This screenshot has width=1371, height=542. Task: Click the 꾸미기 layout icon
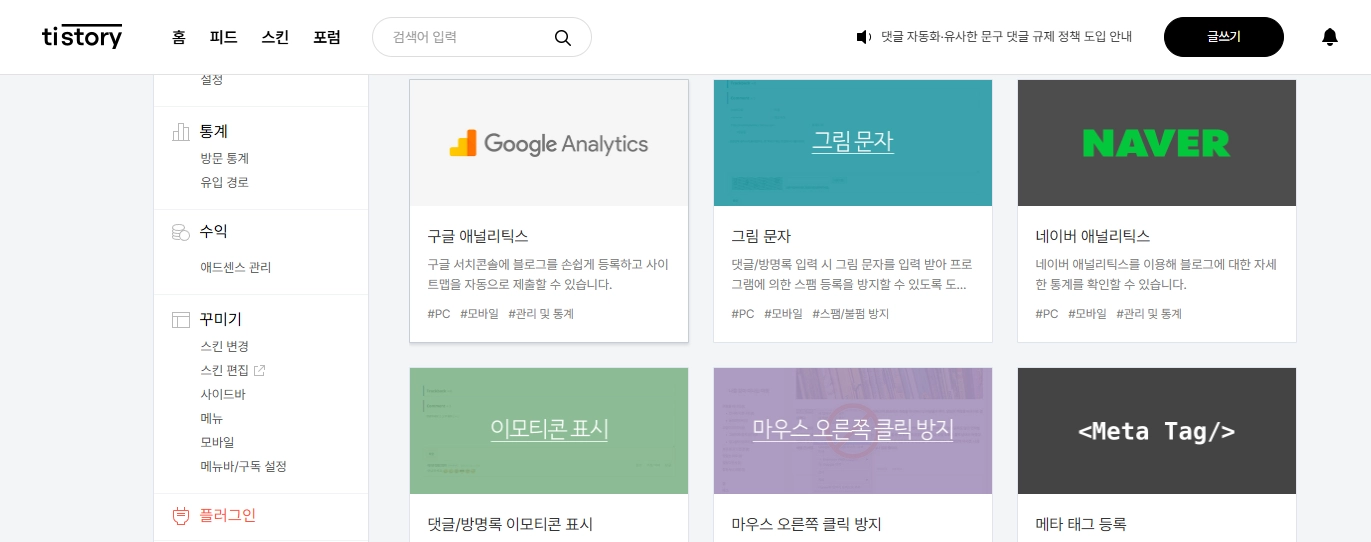(x=181, y=320)
